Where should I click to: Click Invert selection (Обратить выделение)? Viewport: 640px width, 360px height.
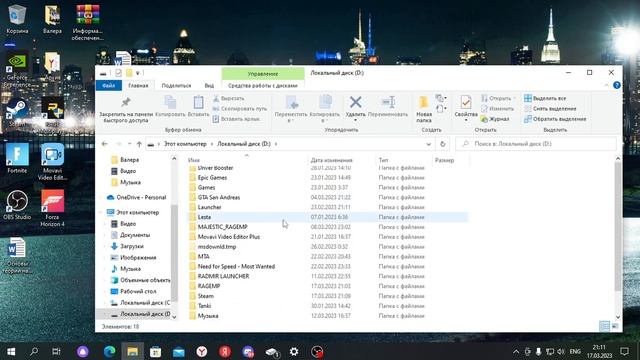click(555, 119)
